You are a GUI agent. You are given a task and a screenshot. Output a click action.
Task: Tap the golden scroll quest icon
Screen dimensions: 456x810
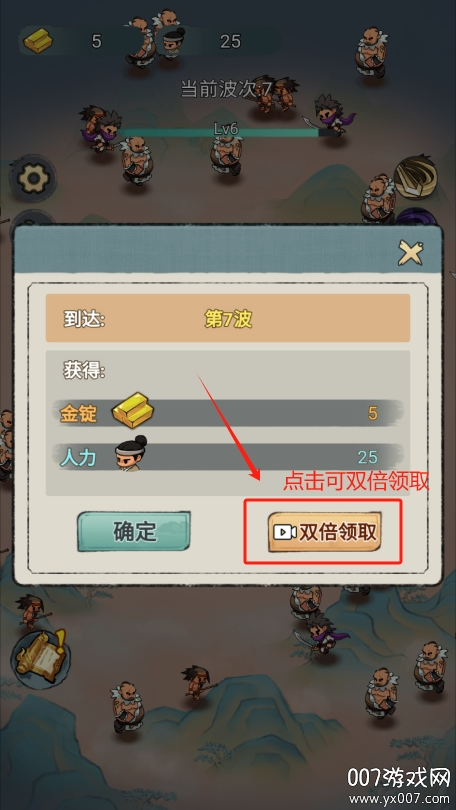(x=40, y=653)
